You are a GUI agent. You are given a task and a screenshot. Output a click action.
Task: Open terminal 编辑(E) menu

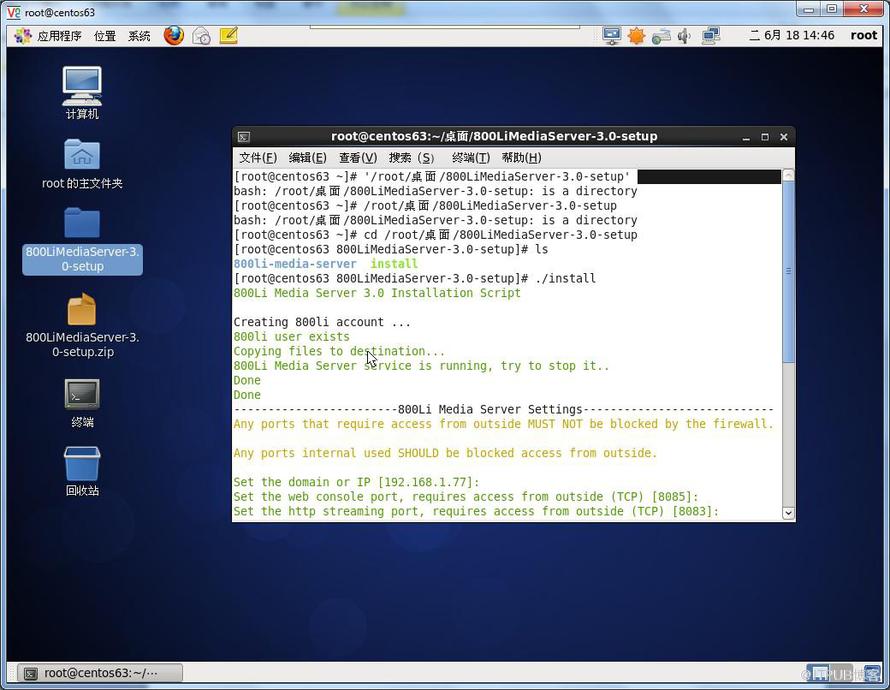pos(307,158)
